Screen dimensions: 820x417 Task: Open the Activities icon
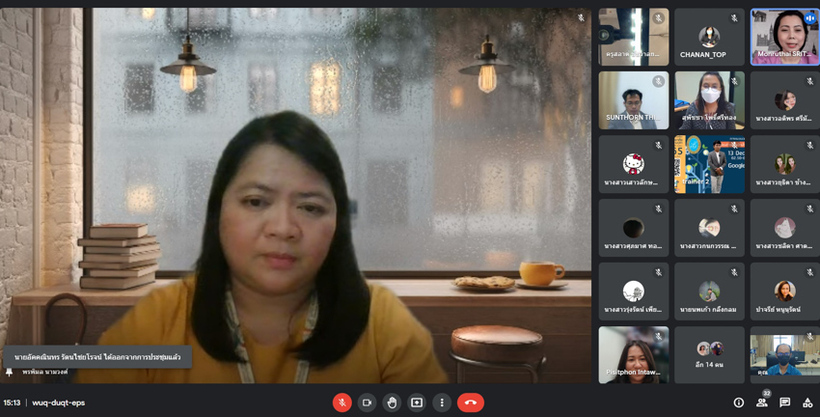[x=807, y=402]
